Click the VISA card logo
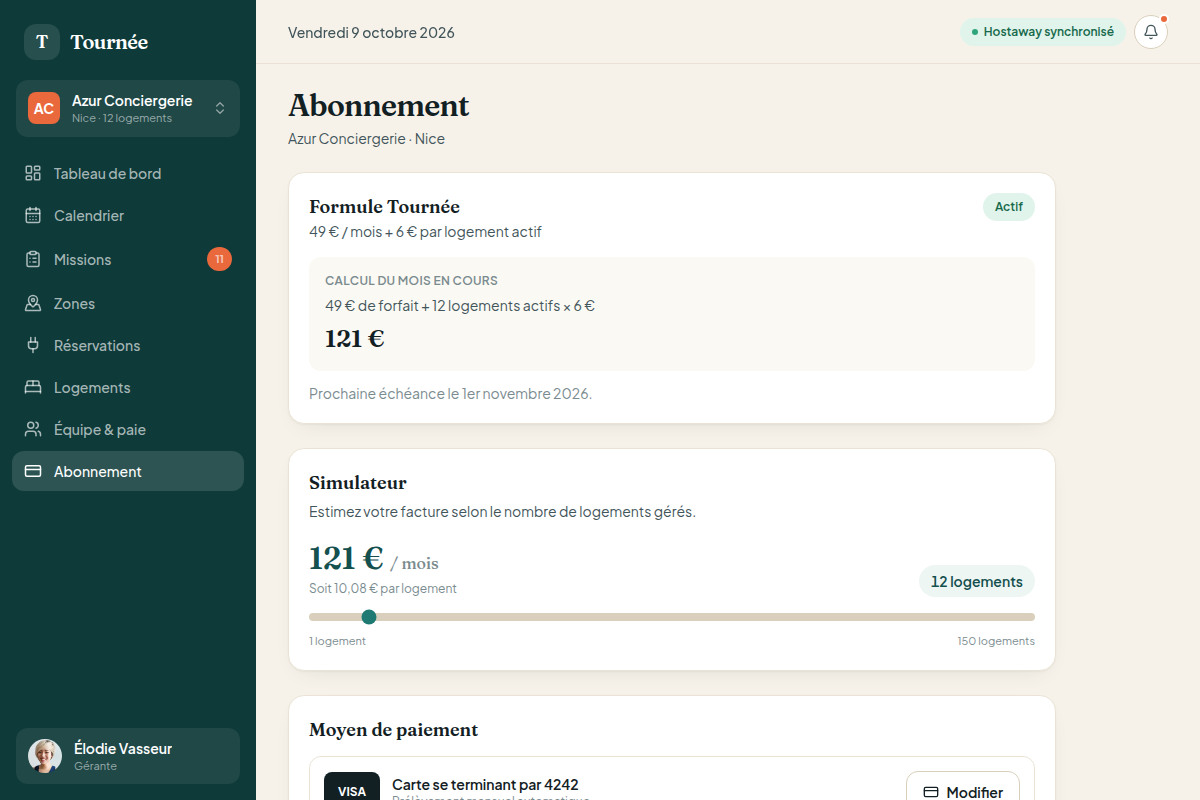 pos(352,788)
